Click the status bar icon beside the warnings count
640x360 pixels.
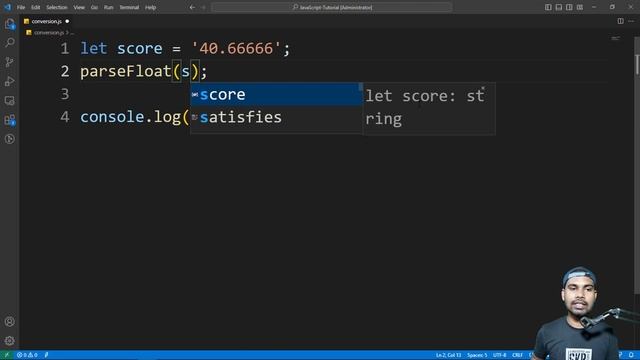tap(47, 355)
